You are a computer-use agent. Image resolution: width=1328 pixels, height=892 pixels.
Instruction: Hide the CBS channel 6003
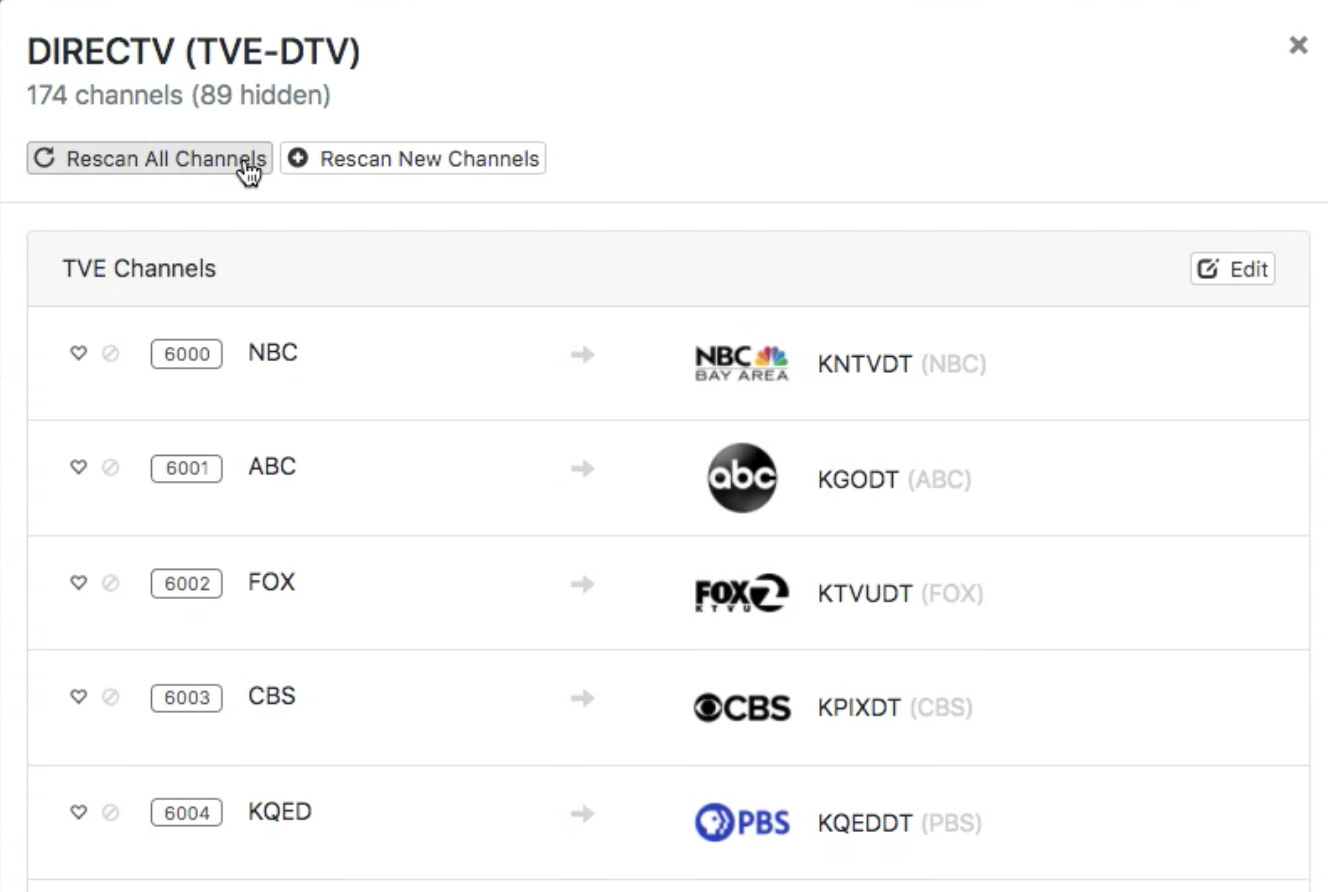(110, 697)
